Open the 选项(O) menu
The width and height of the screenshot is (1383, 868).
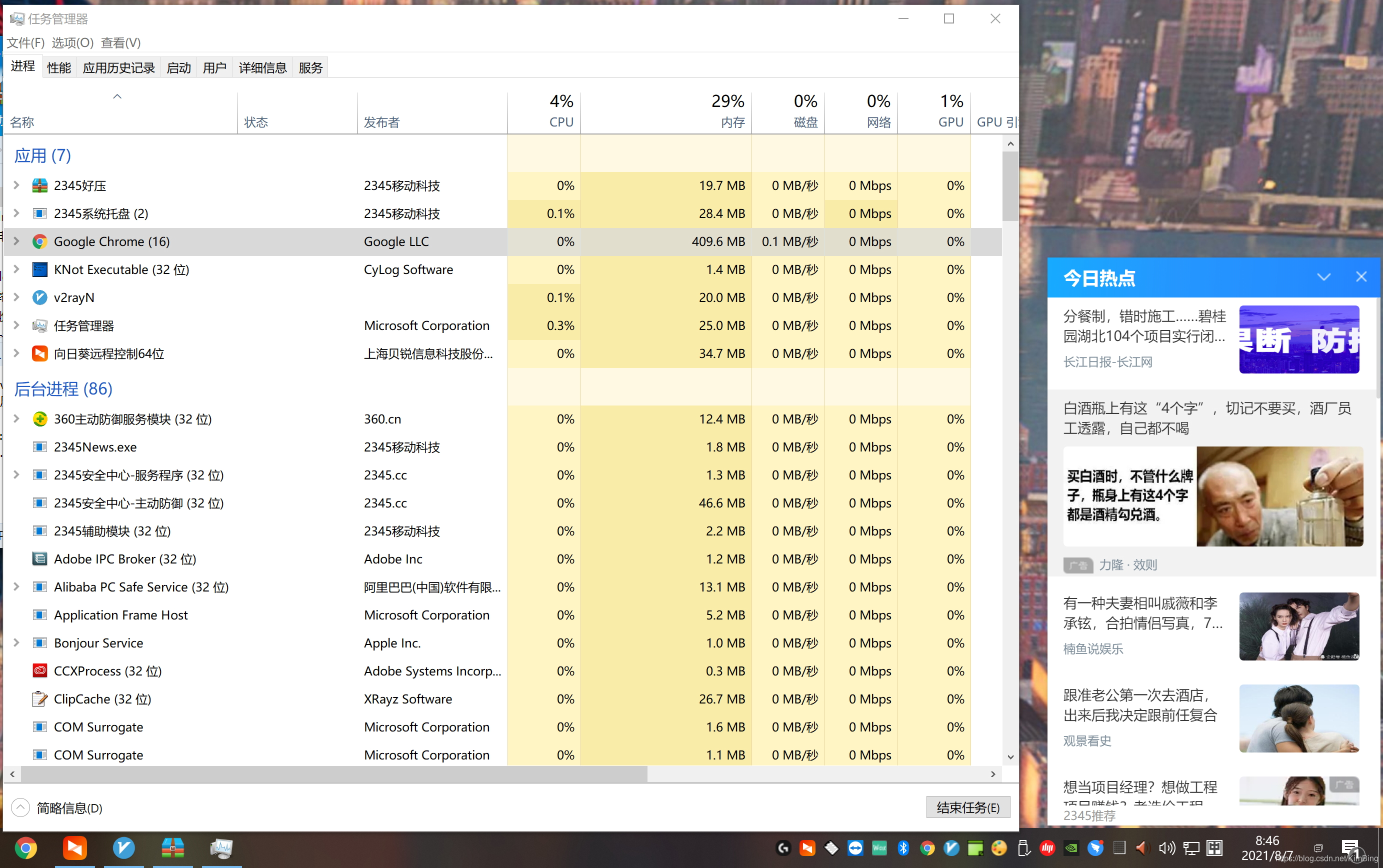pos(72,43)
